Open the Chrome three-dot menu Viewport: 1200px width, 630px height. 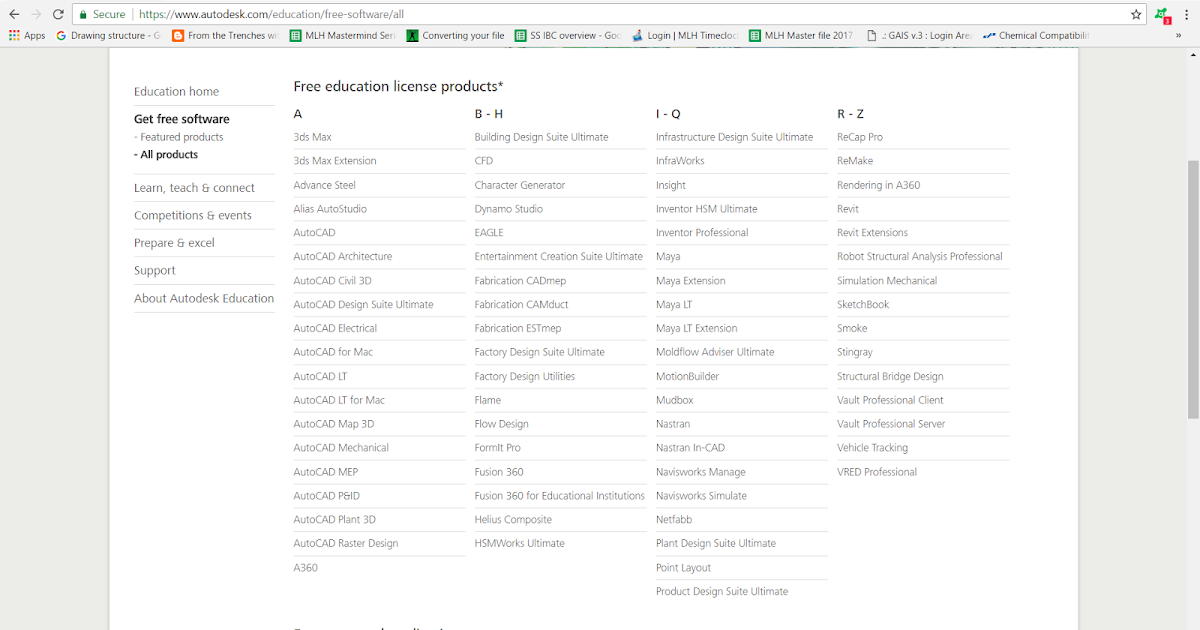(x=1187, y=15)
